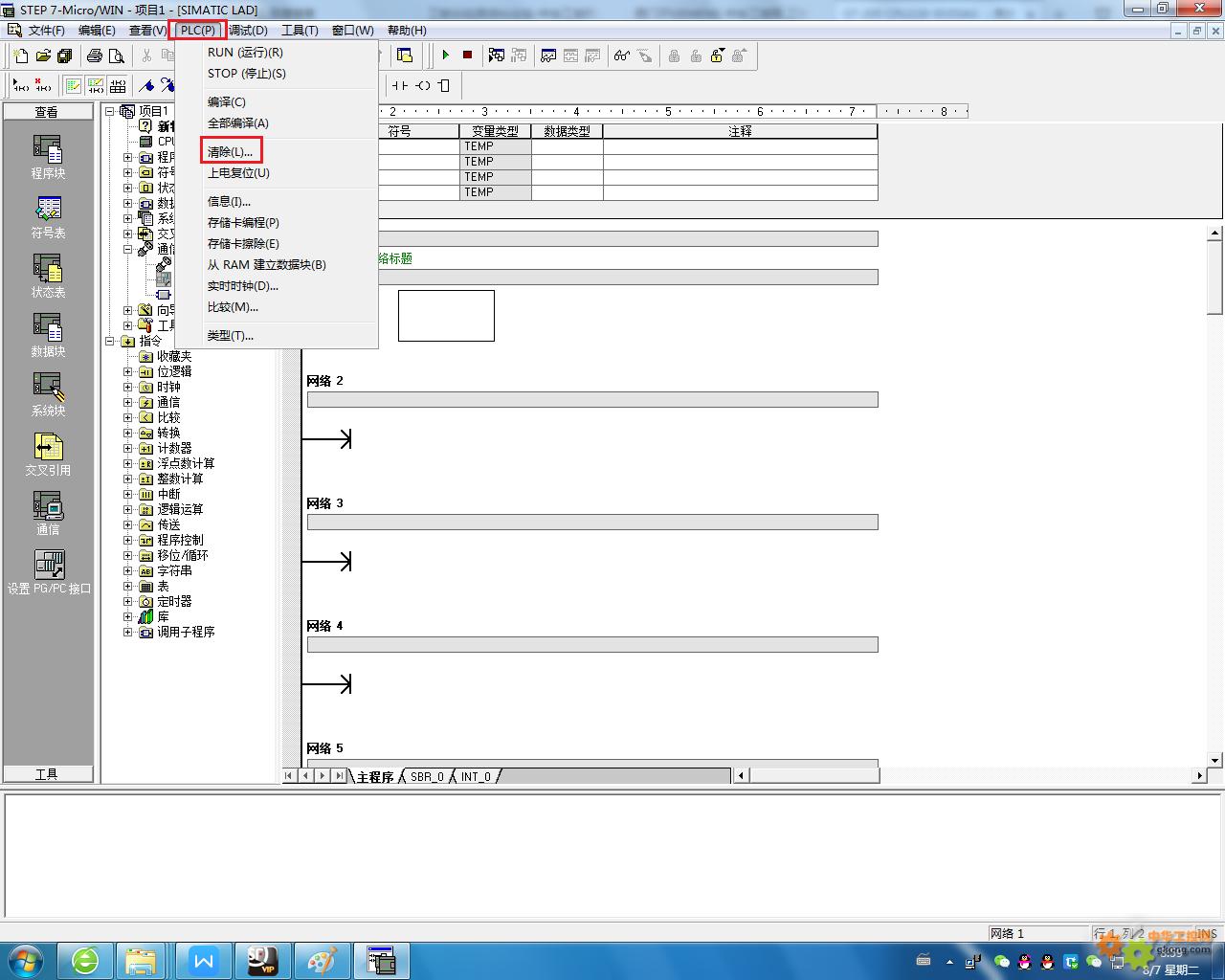This screenshot has width=1225, height=980.
Task: Click the toggle POU comments icon
Action: [x=74, y=86]
